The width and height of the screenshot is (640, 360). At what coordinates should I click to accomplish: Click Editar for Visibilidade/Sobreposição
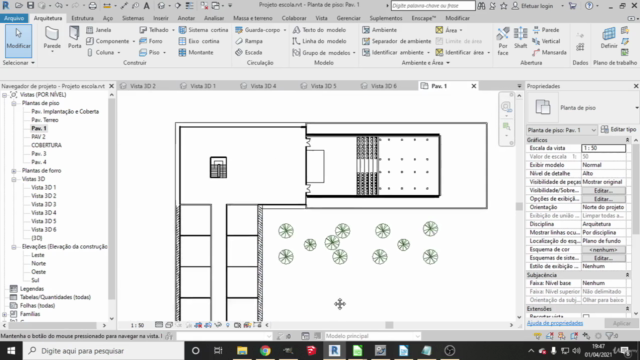(x=603, y=191)
